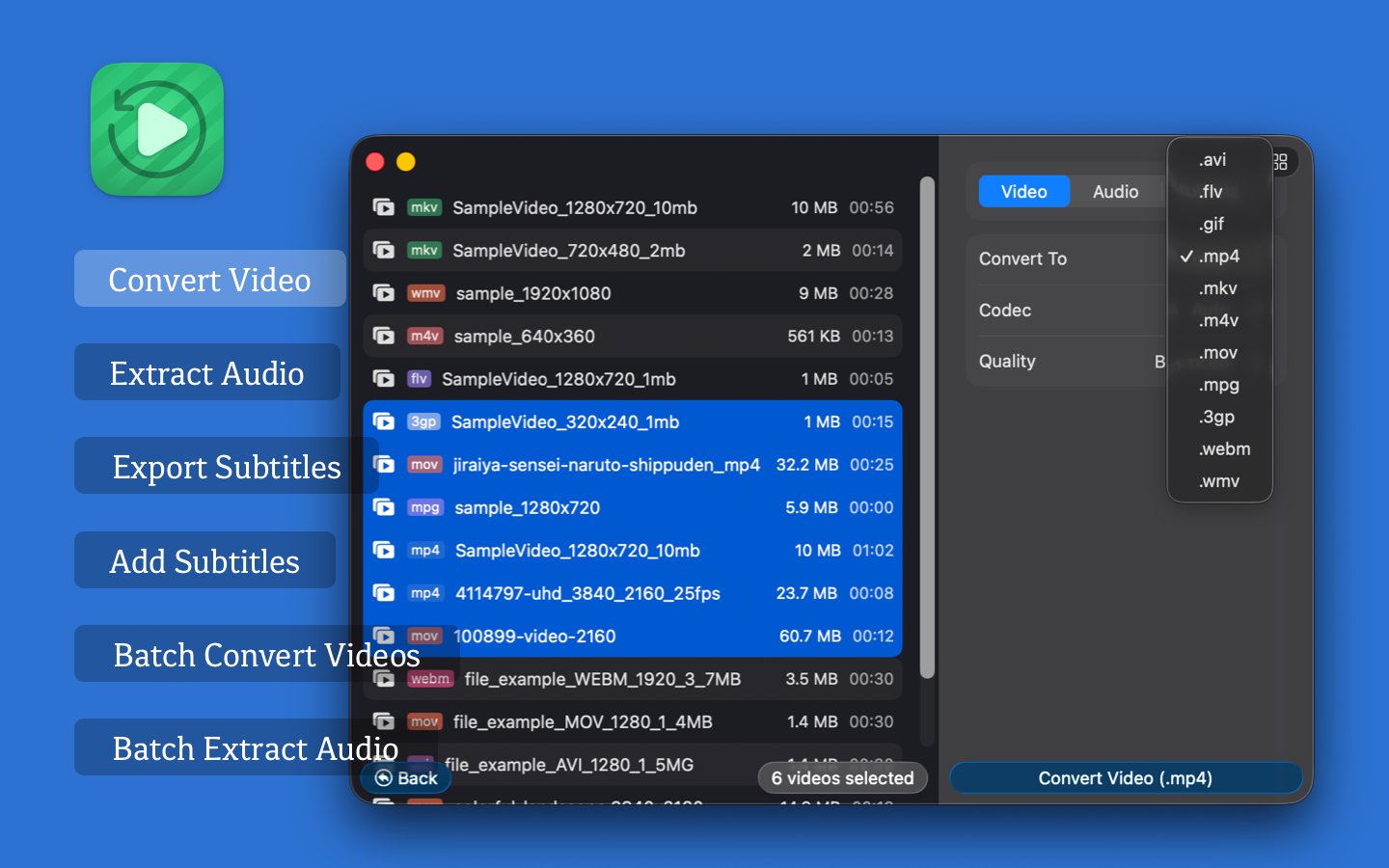Image resolution: width=1389 pixels, height=868 pixels.
Task: Pick .webm from the format menu
Action: (x=1224, y=449)
